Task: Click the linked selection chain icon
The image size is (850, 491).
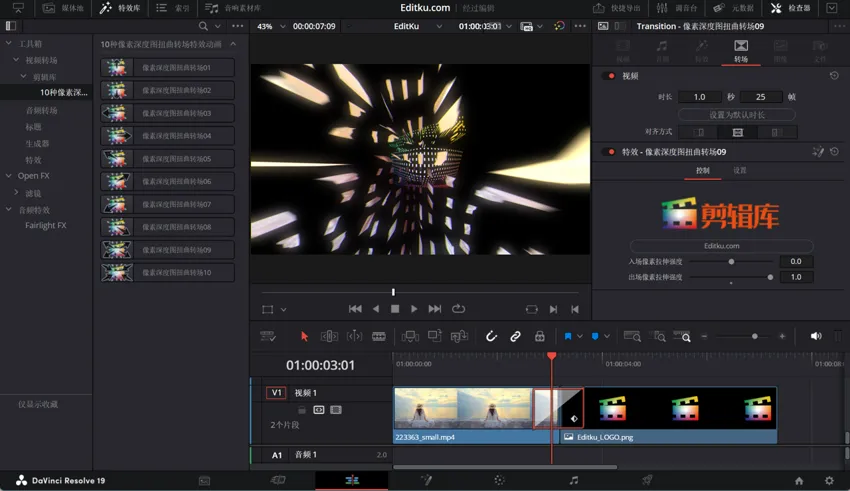Action: 515,337
